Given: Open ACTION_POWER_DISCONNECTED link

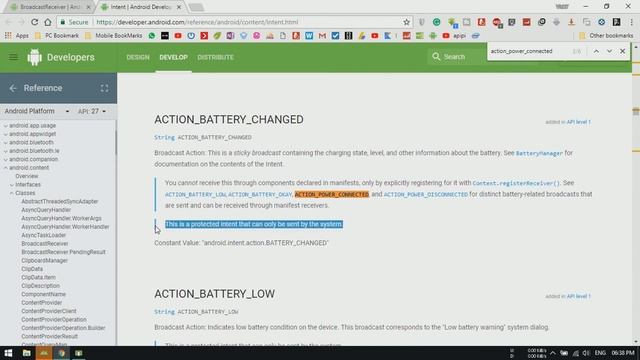Looking at the screenshot, I should pyautogui.click(x=426, y=195).
